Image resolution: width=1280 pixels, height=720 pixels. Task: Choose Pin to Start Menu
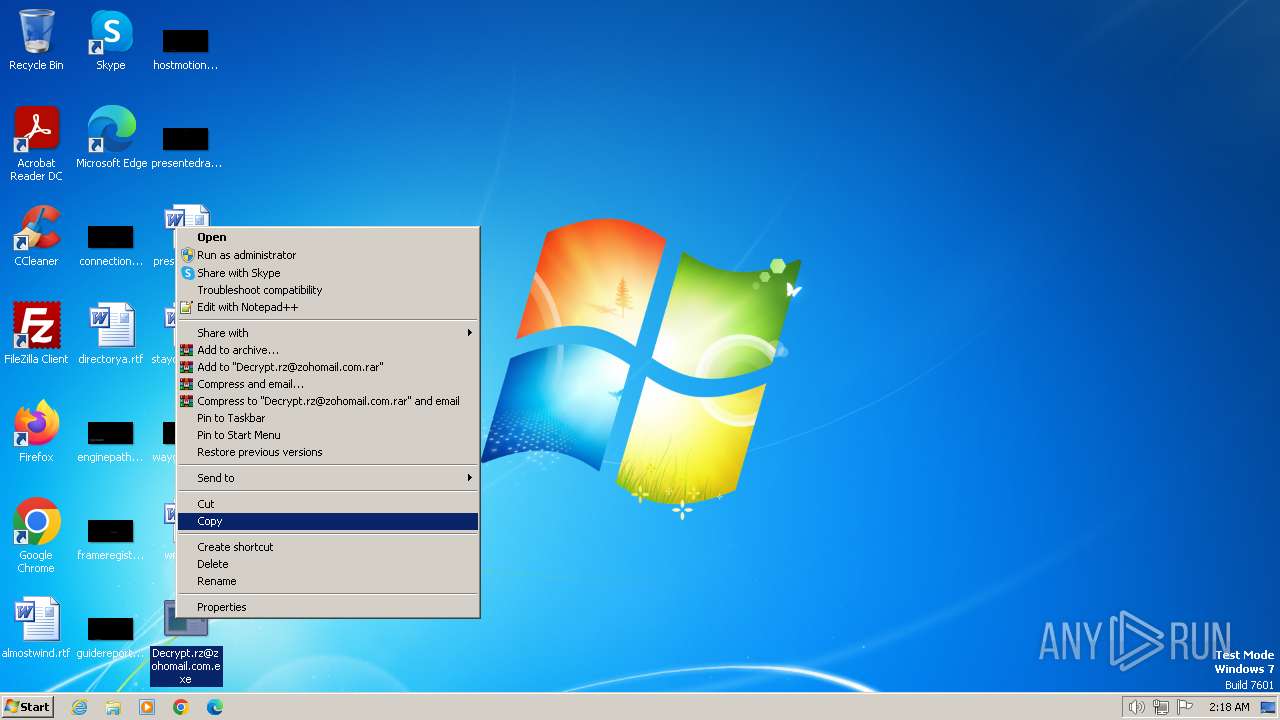pyautogui.click(x=328, y=435)
